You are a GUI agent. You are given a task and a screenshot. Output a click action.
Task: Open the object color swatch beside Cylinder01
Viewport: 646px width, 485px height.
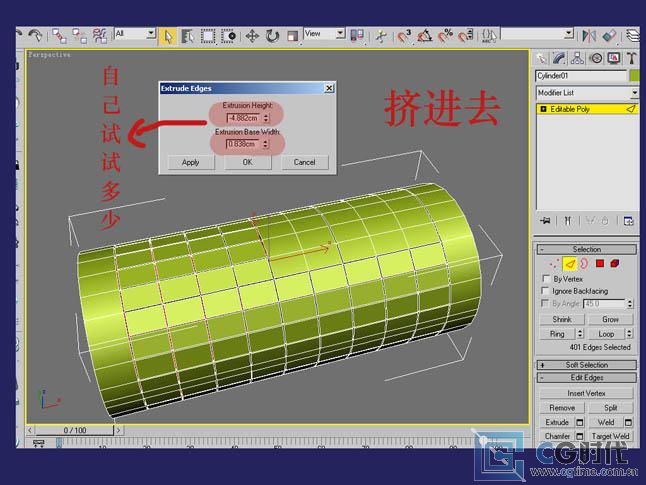(x=634, y=76)
